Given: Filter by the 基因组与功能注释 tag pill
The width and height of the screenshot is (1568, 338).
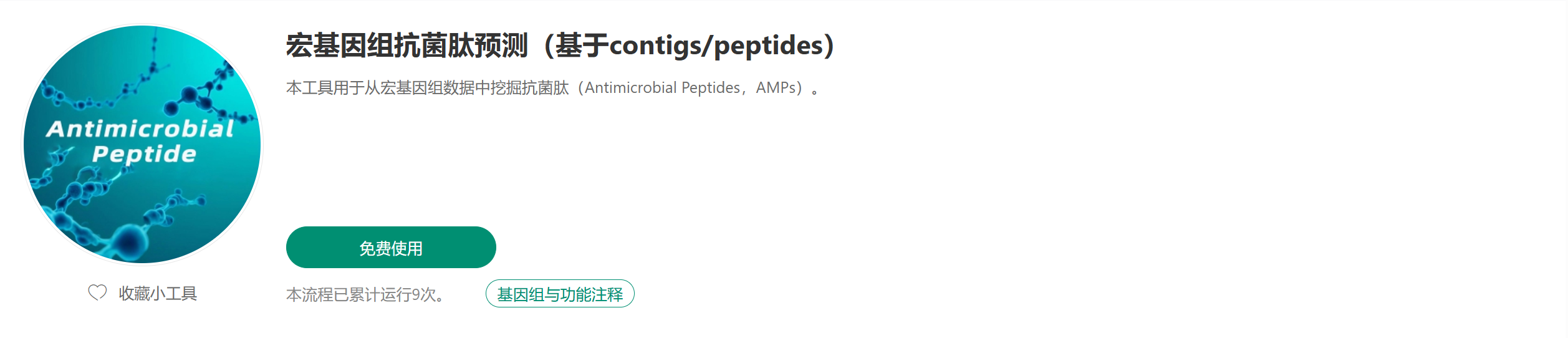Looking at the screenshot, I should pos(560,294).
